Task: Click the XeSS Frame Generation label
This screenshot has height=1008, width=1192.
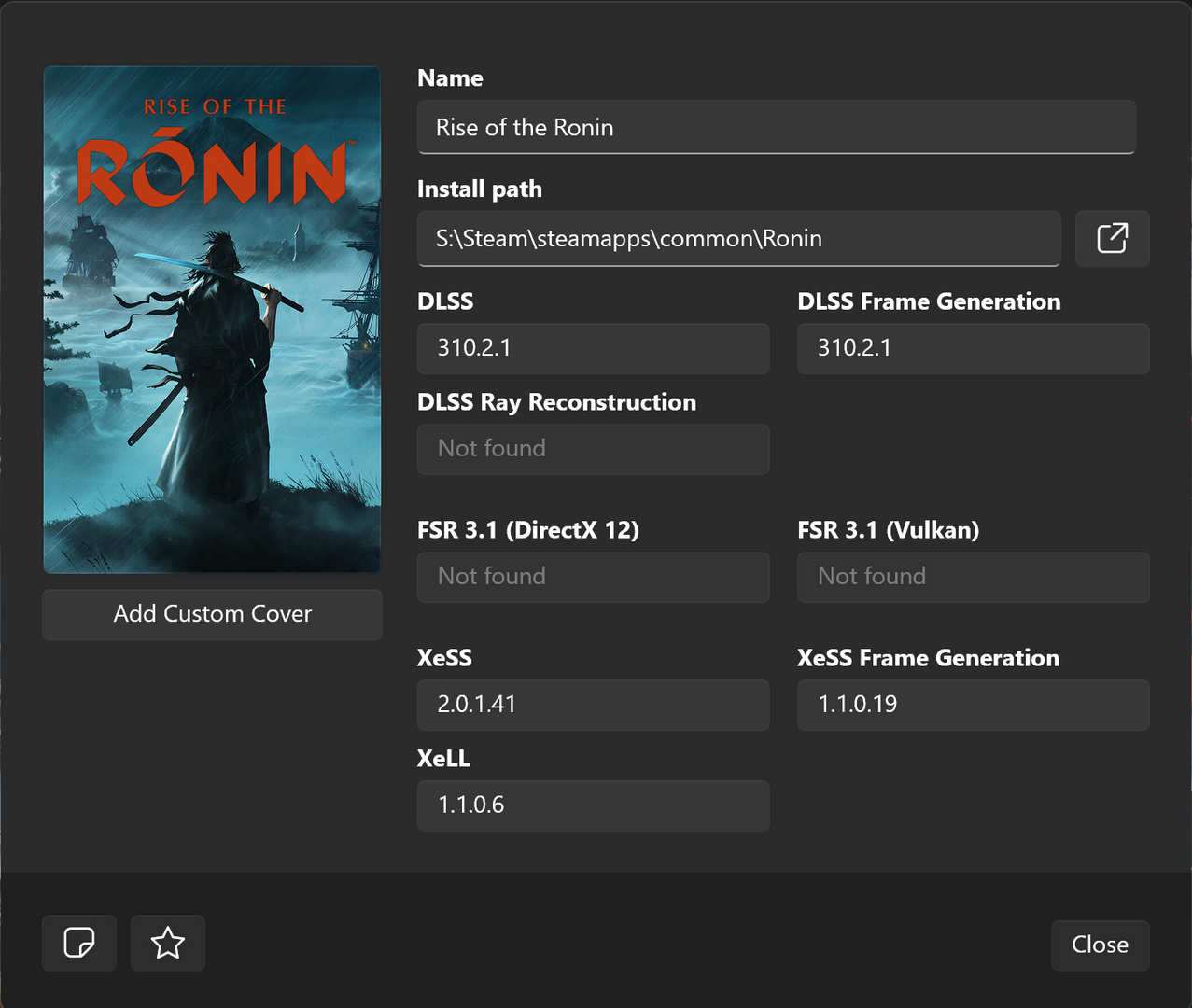Action: click(x=928, y=658)
